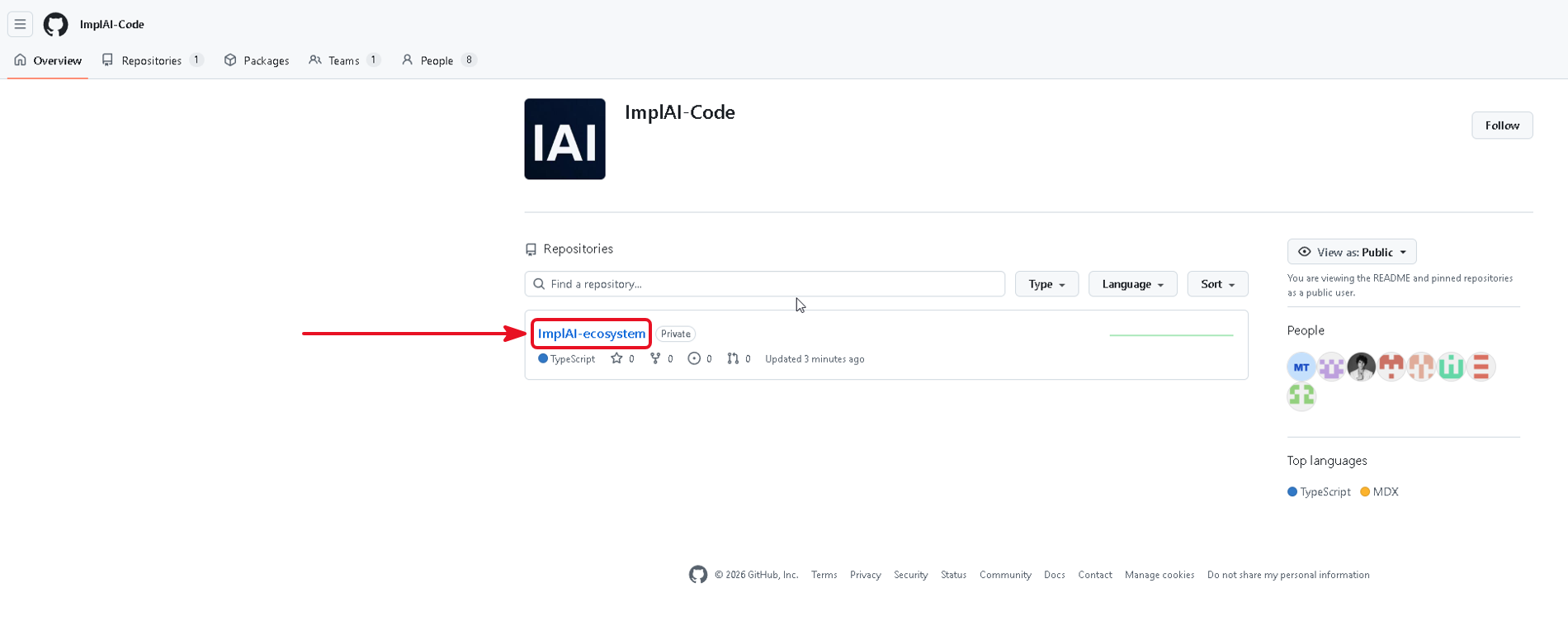Screen dimensions: 1568x621
Task: Open the Security footer link
Action: point(910,575)
